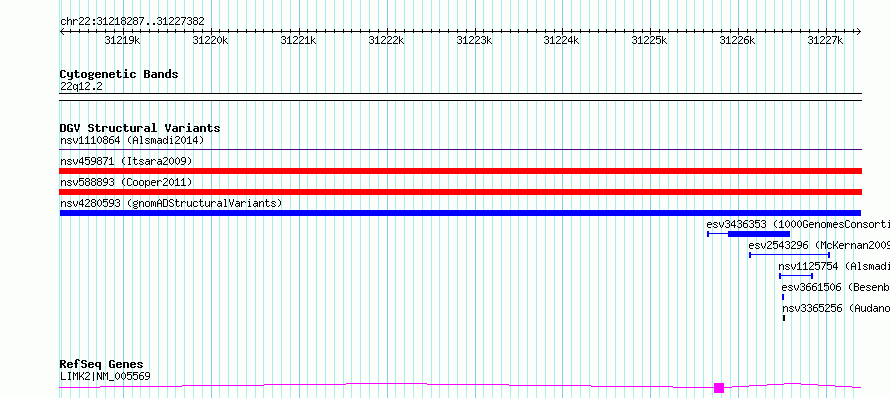This screenshot has height=398, width=890.
Task: Open variant esv3661506 Besenbacher label
Action: pyautogui.click(x=835, y=287)
